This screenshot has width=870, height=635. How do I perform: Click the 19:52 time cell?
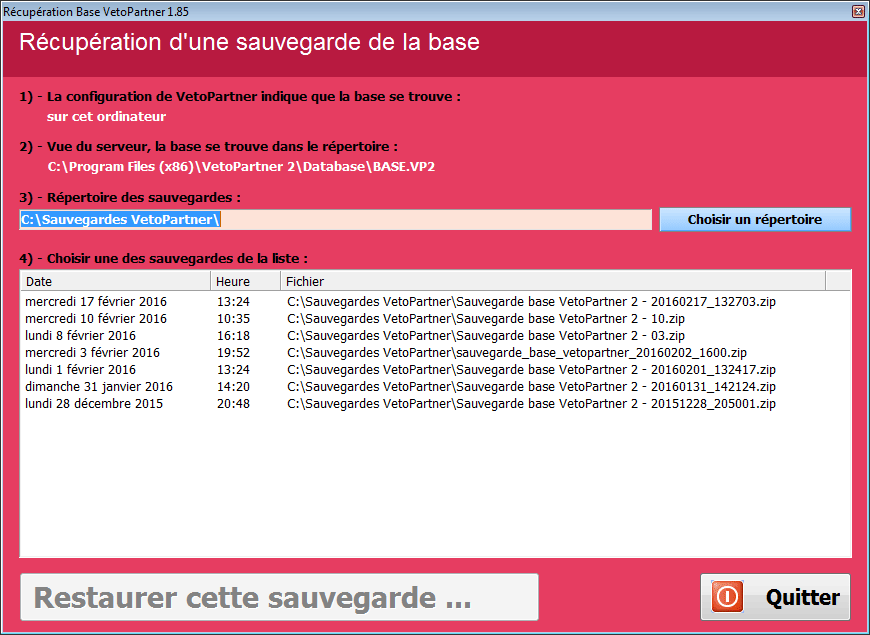(x=233, y=352)
